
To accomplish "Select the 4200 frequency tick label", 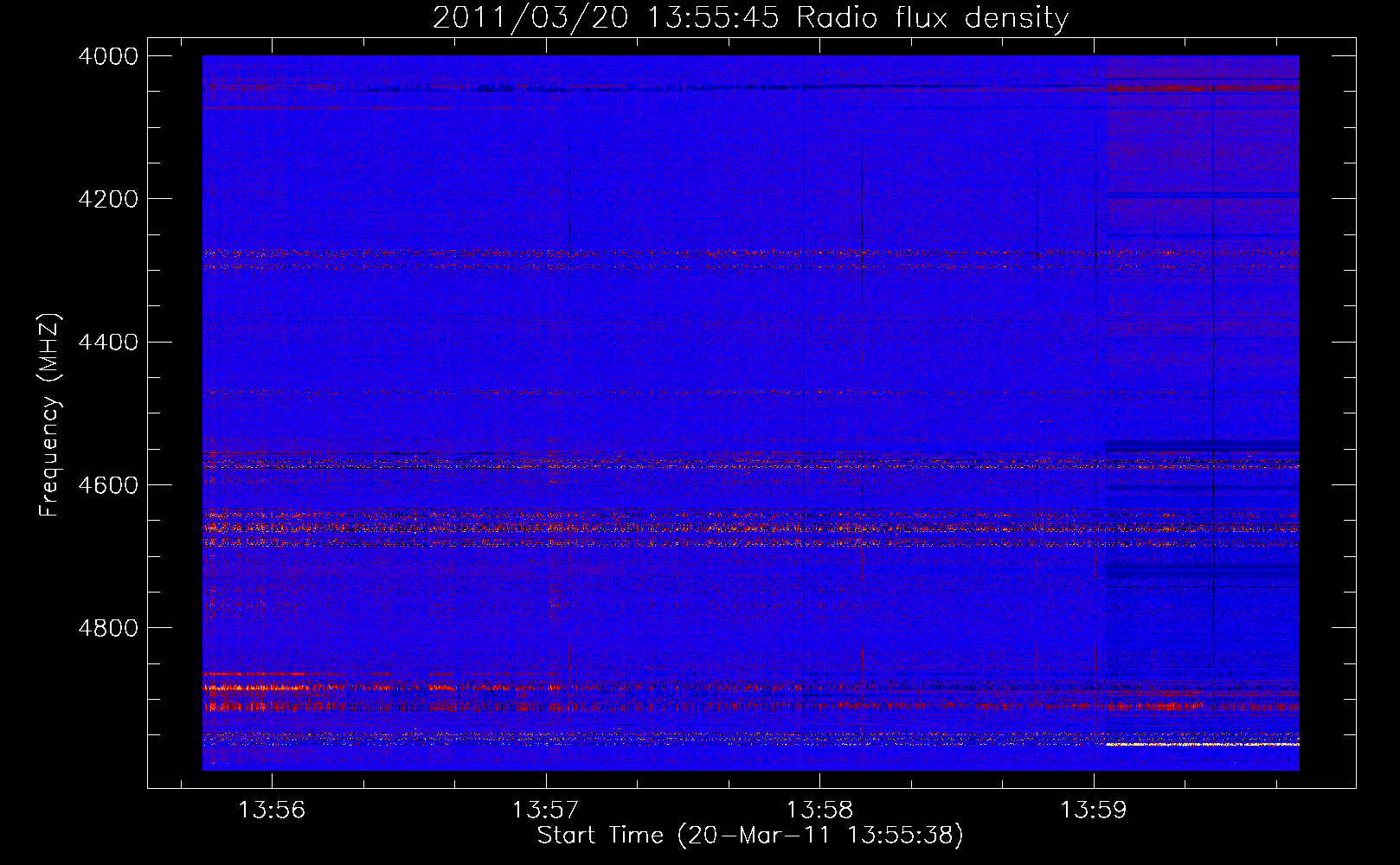I will [108, 199].
